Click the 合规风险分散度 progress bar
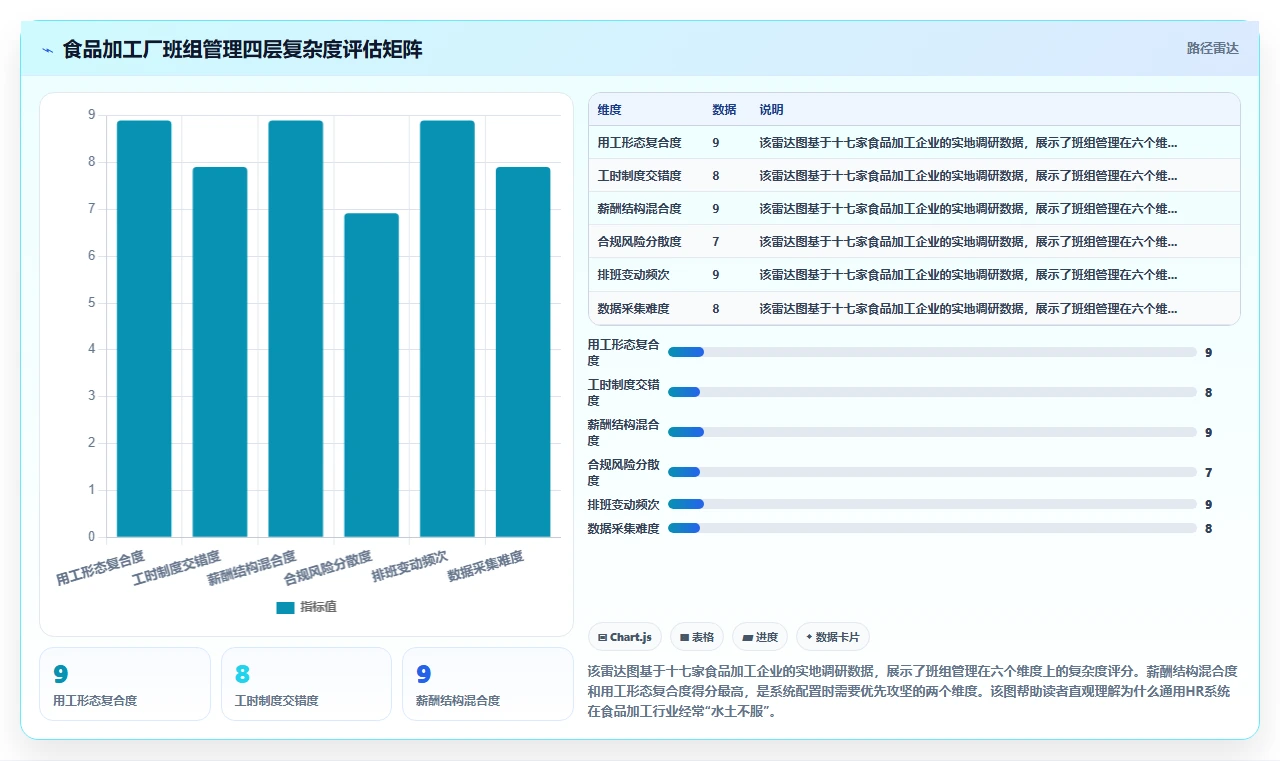The height and width of the screenshot is (761, 1280). point(932,472)
